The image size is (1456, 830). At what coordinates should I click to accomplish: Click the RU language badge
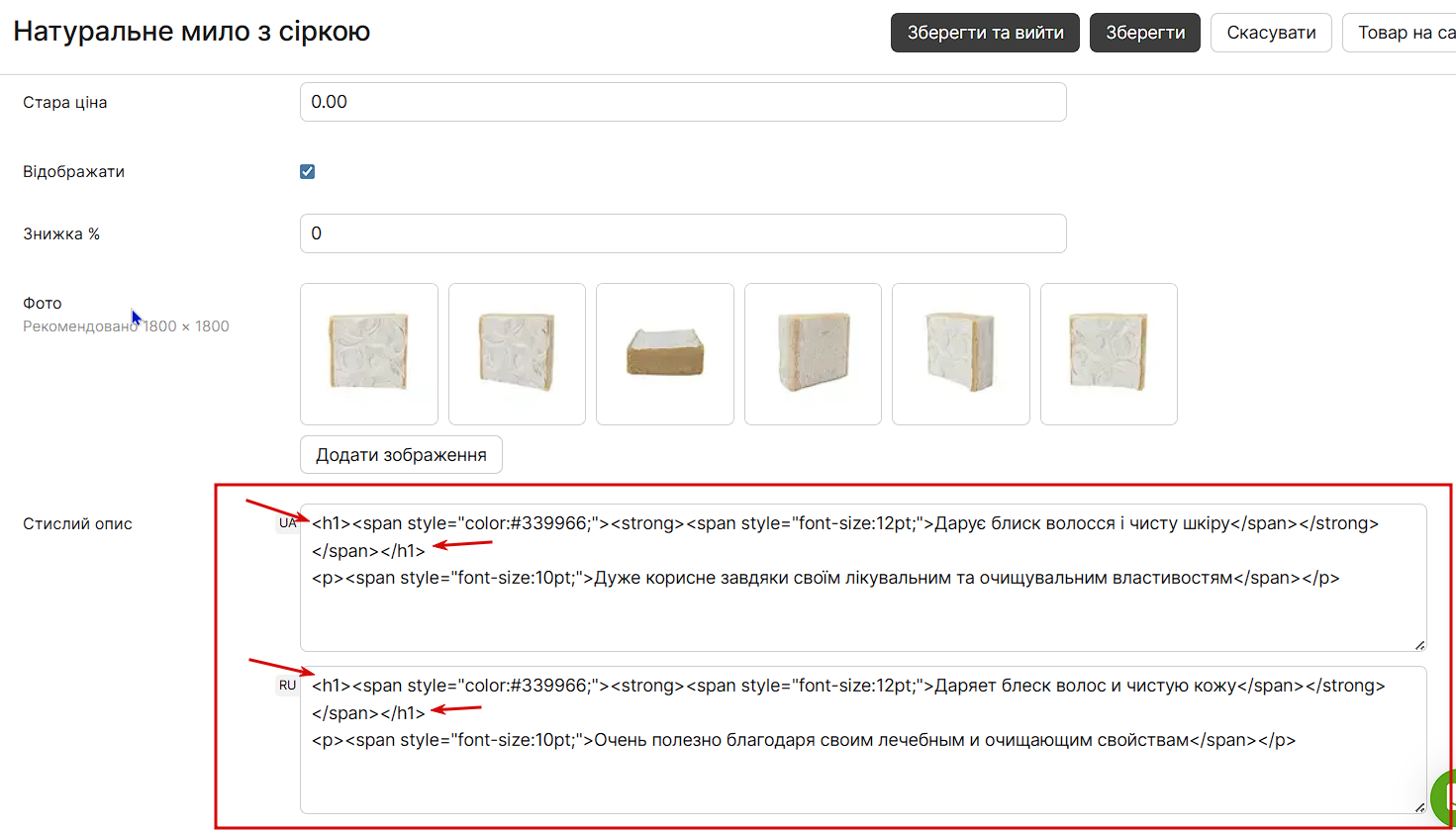pos(287,685)
